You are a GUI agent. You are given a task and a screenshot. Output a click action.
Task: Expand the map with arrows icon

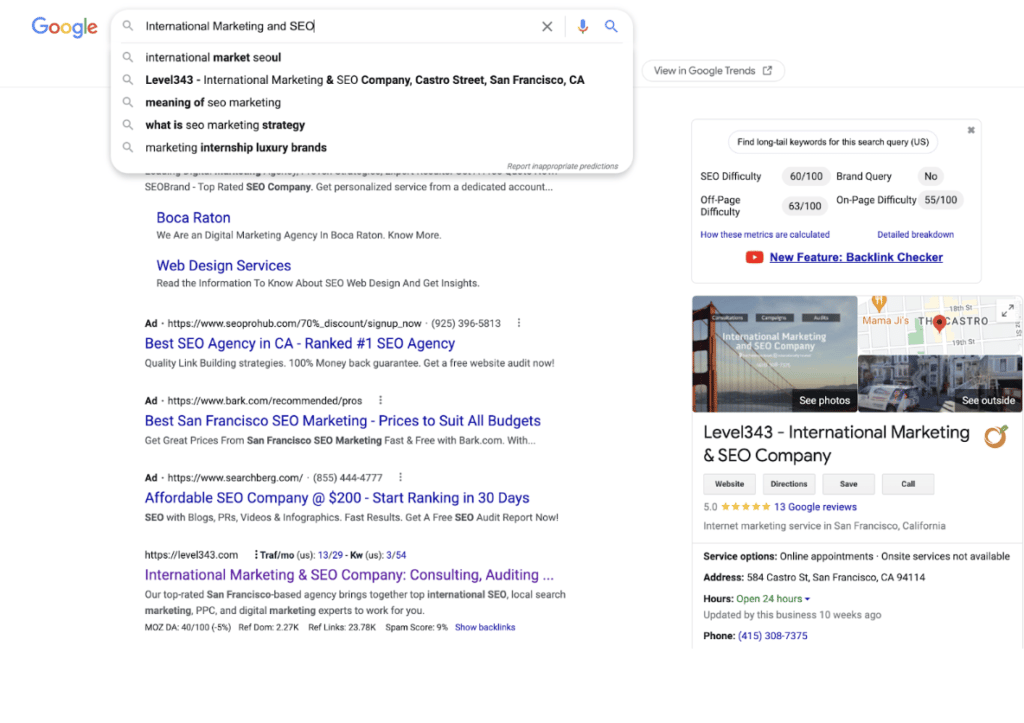(1008, 311)
